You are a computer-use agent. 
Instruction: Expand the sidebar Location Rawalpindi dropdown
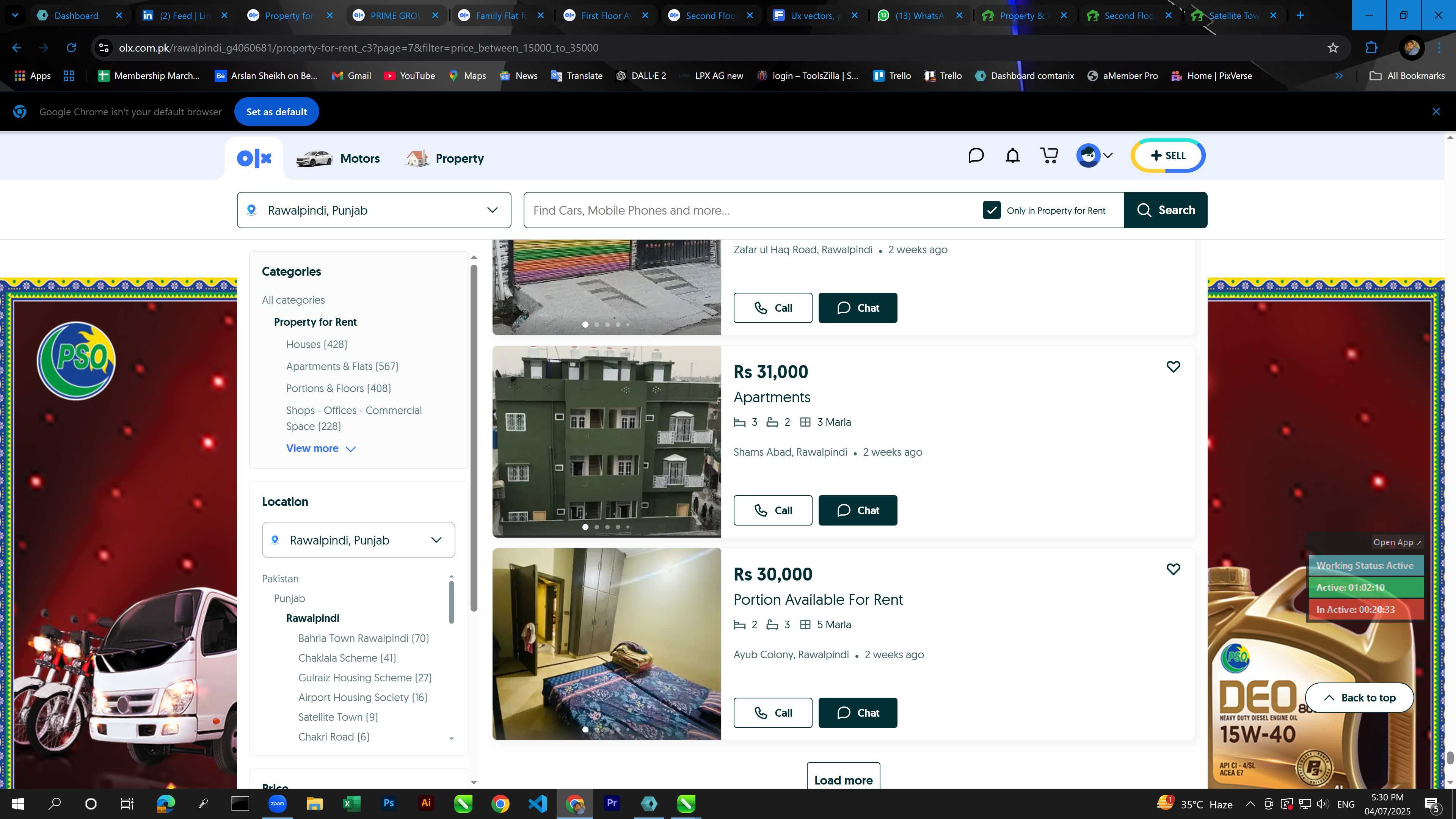point(358,540)
